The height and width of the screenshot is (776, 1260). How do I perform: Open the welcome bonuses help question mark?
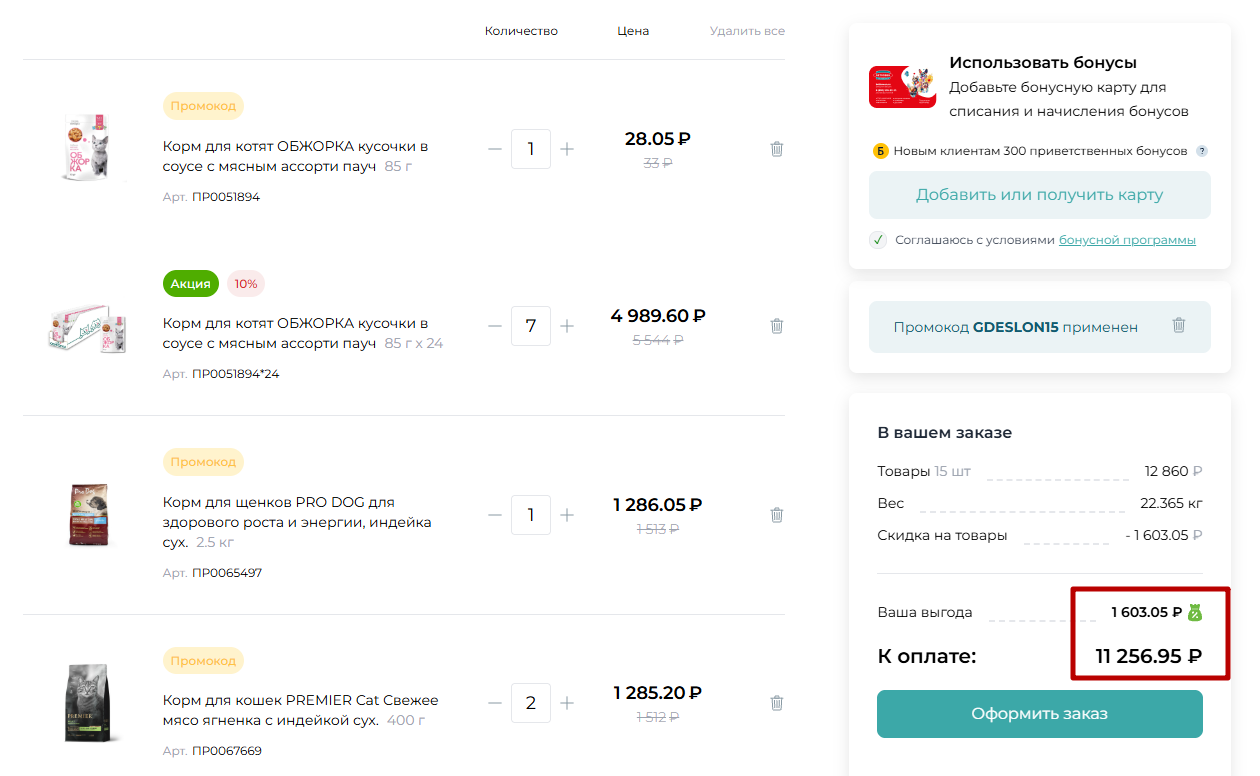1202,151
